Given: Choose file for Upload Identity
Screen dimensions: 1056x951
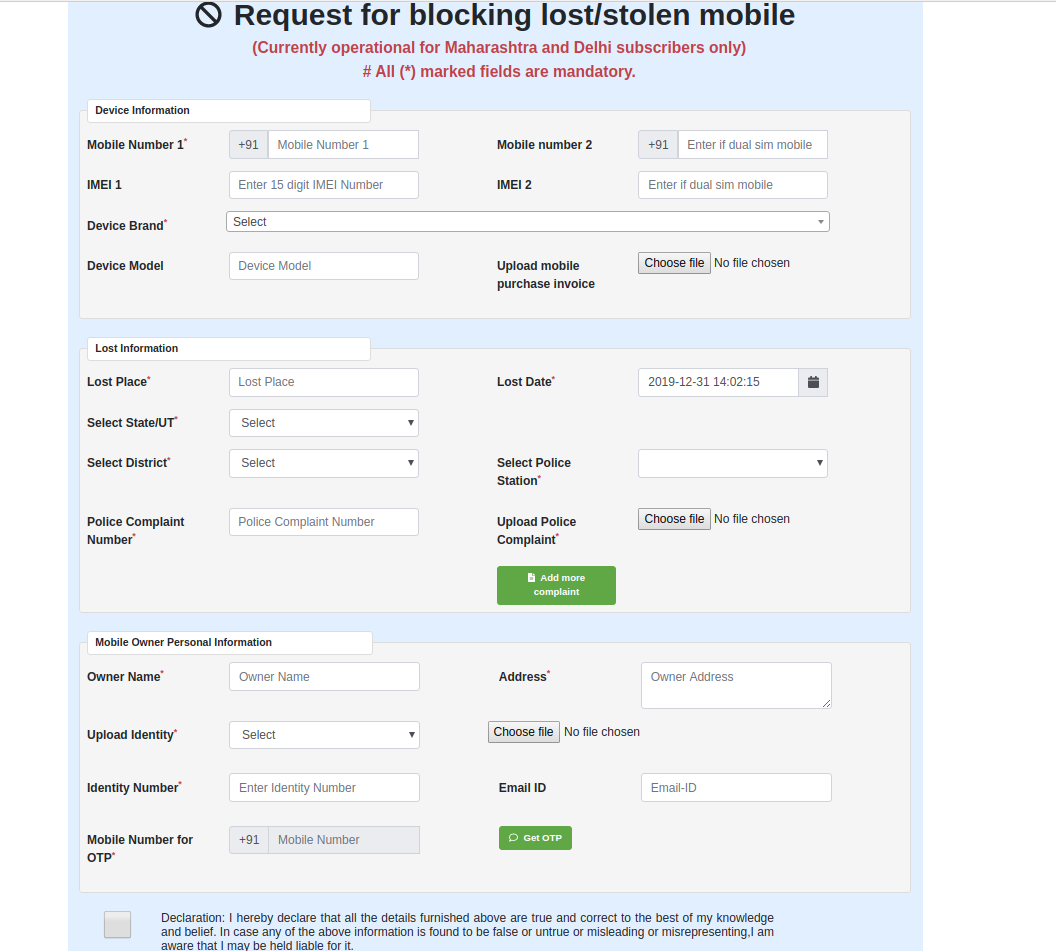Looking at the screenshot, I should click(x=523, y=732).
